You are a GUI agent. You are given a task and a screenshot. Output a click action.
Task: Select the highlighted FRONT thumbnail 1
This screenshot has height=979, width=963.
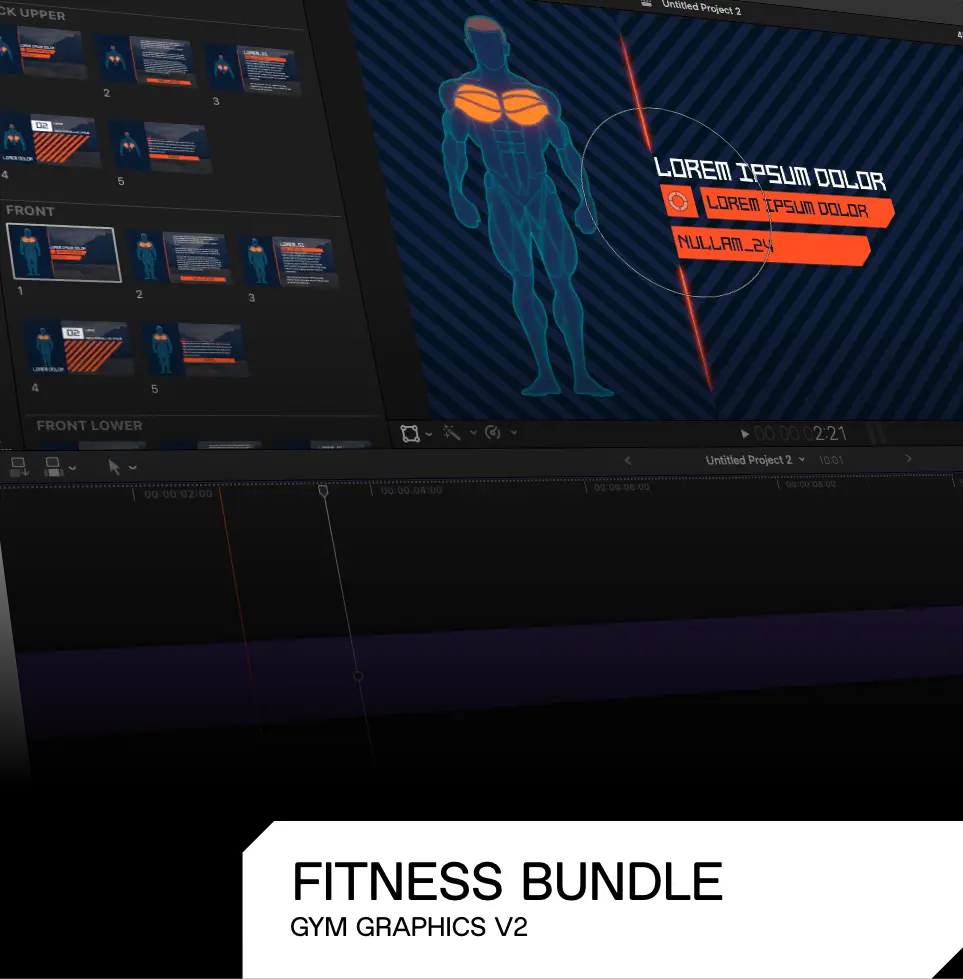tap(63, 253)
